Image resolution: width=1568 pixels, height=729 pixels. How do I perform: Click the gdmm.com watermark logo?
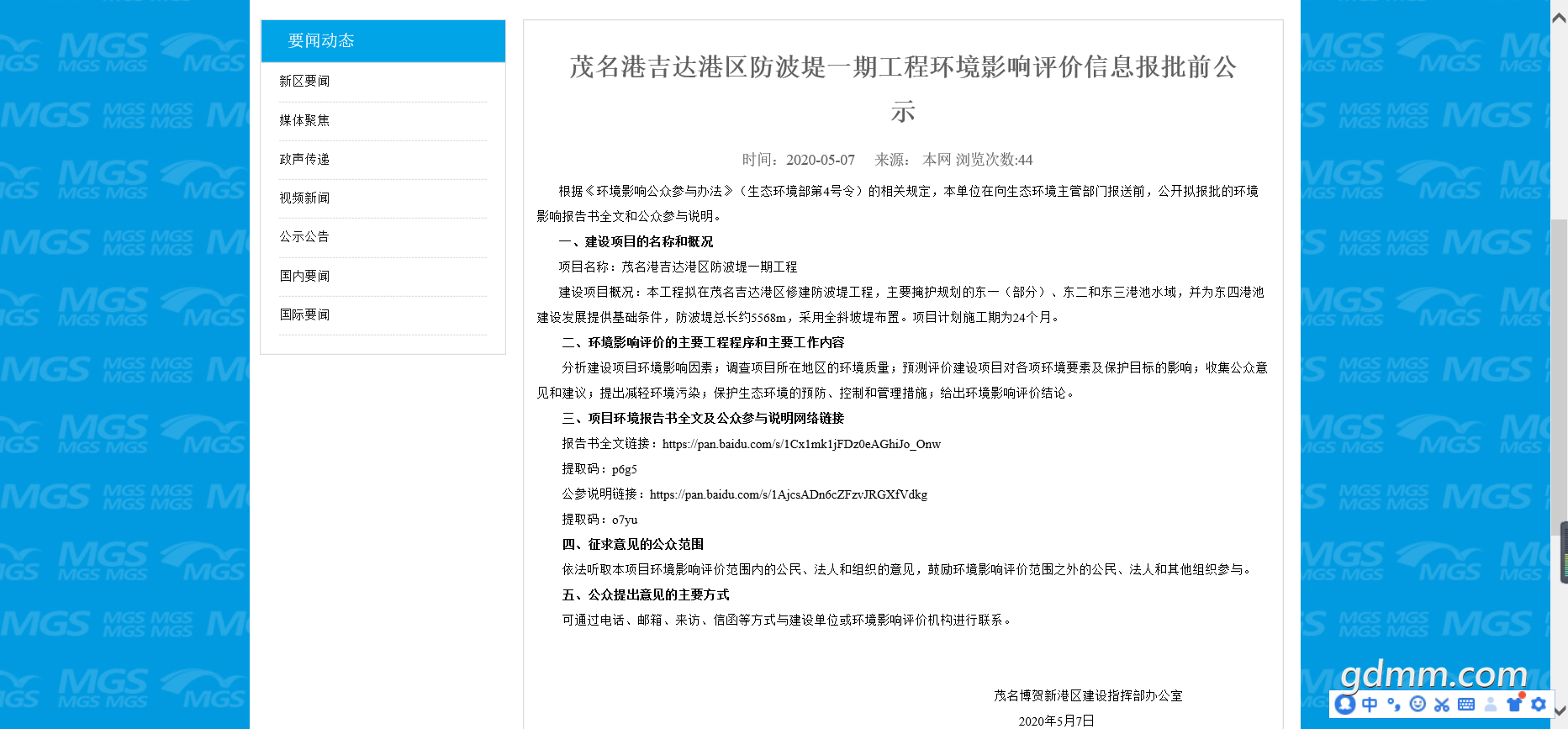point(1433,674)
